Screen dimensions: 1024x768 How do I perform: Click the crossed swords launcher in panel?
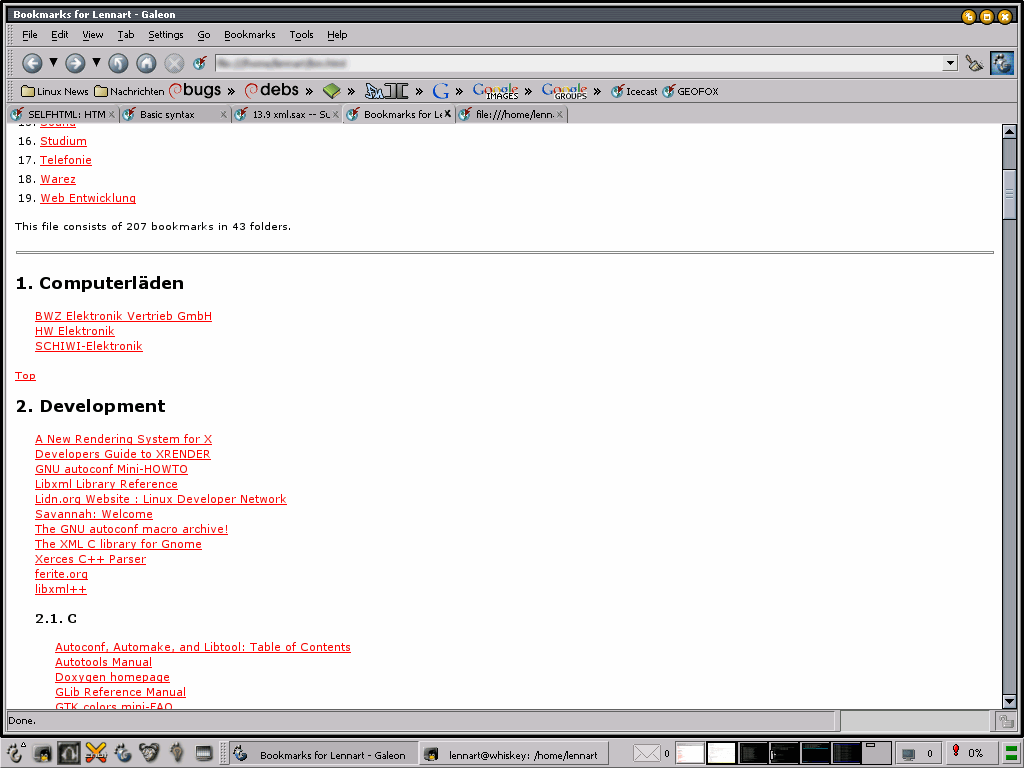pyautogui.click(x=96, y=754)
